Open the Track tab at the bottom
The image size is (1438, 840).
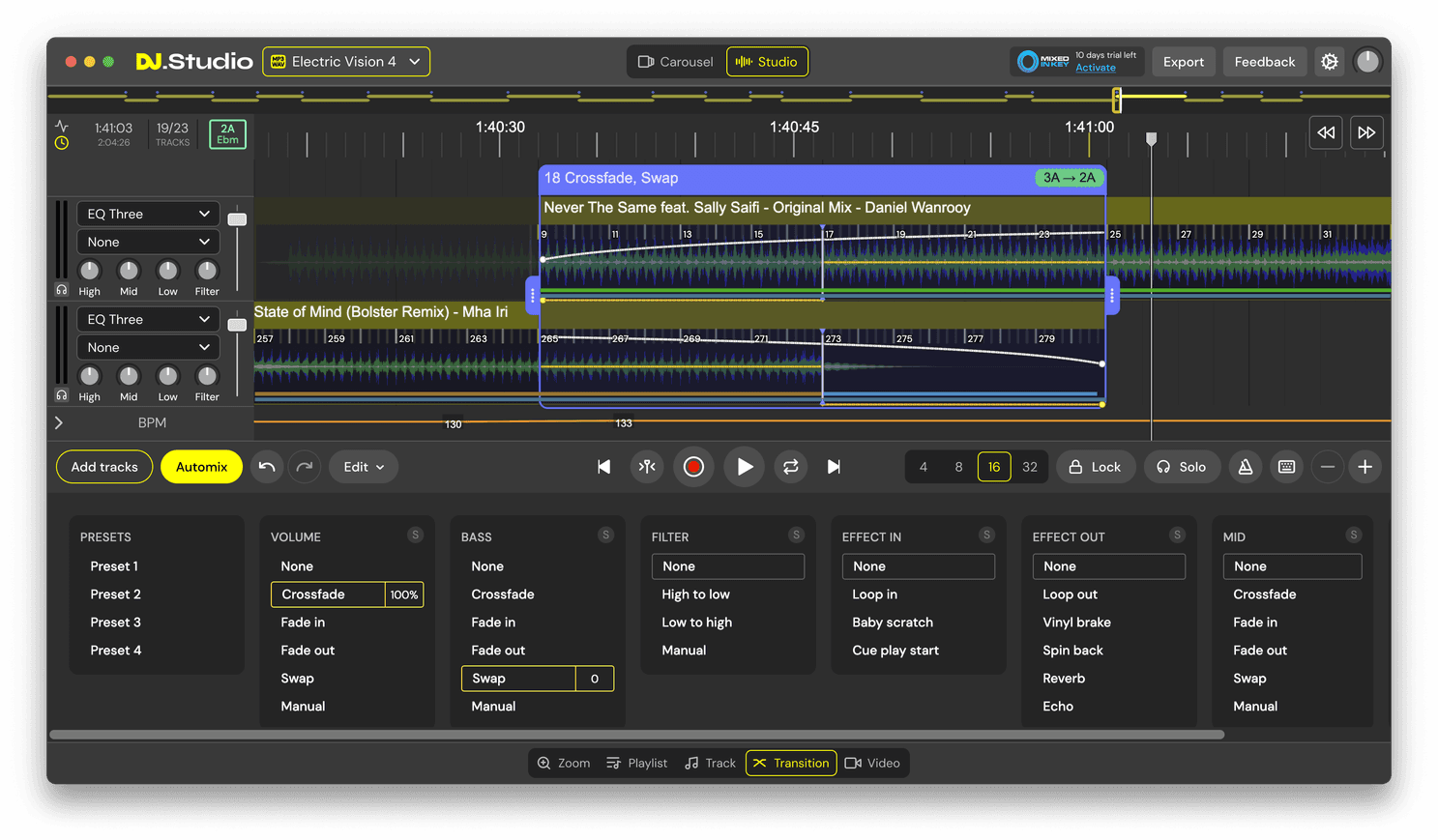tap(711, 763)
